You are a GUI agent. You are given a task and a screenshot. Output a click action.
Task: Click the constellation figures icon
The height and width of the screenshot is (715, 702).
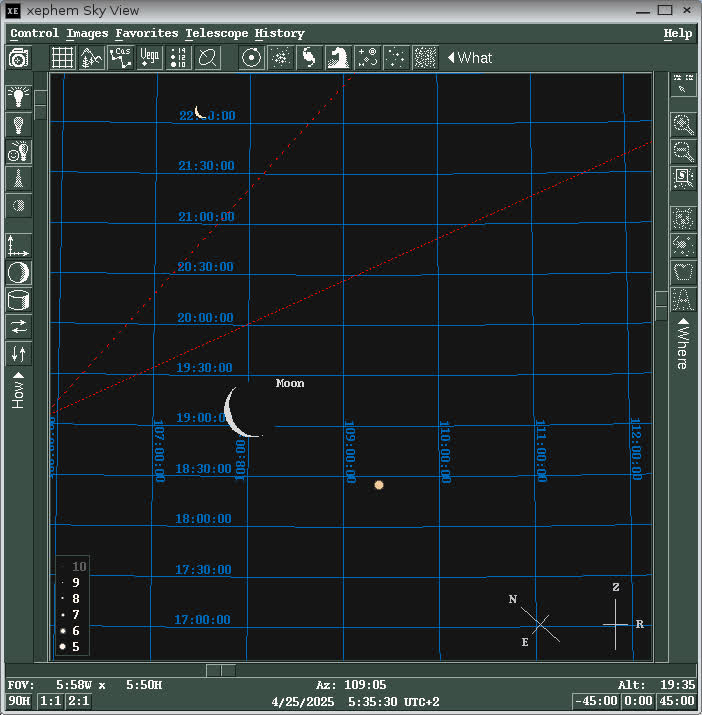tap(121, 58)
